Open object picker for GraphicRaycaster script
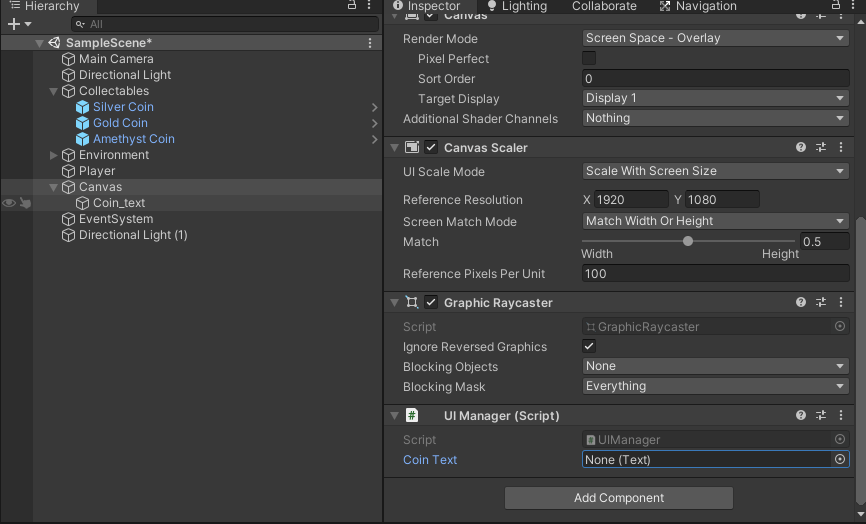The width and height of the screenshot is (866, 524). [x=839, y=326]
